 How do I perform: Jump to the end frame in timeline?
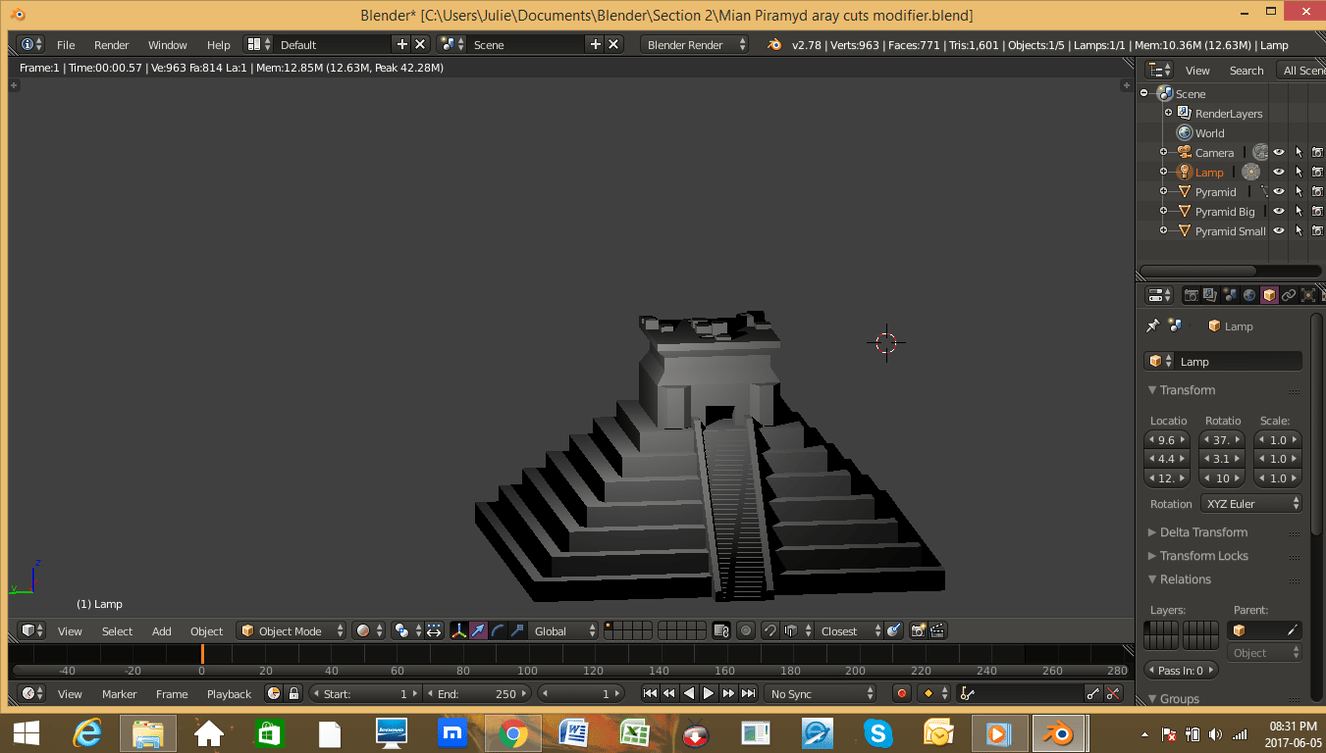point(748,694)
